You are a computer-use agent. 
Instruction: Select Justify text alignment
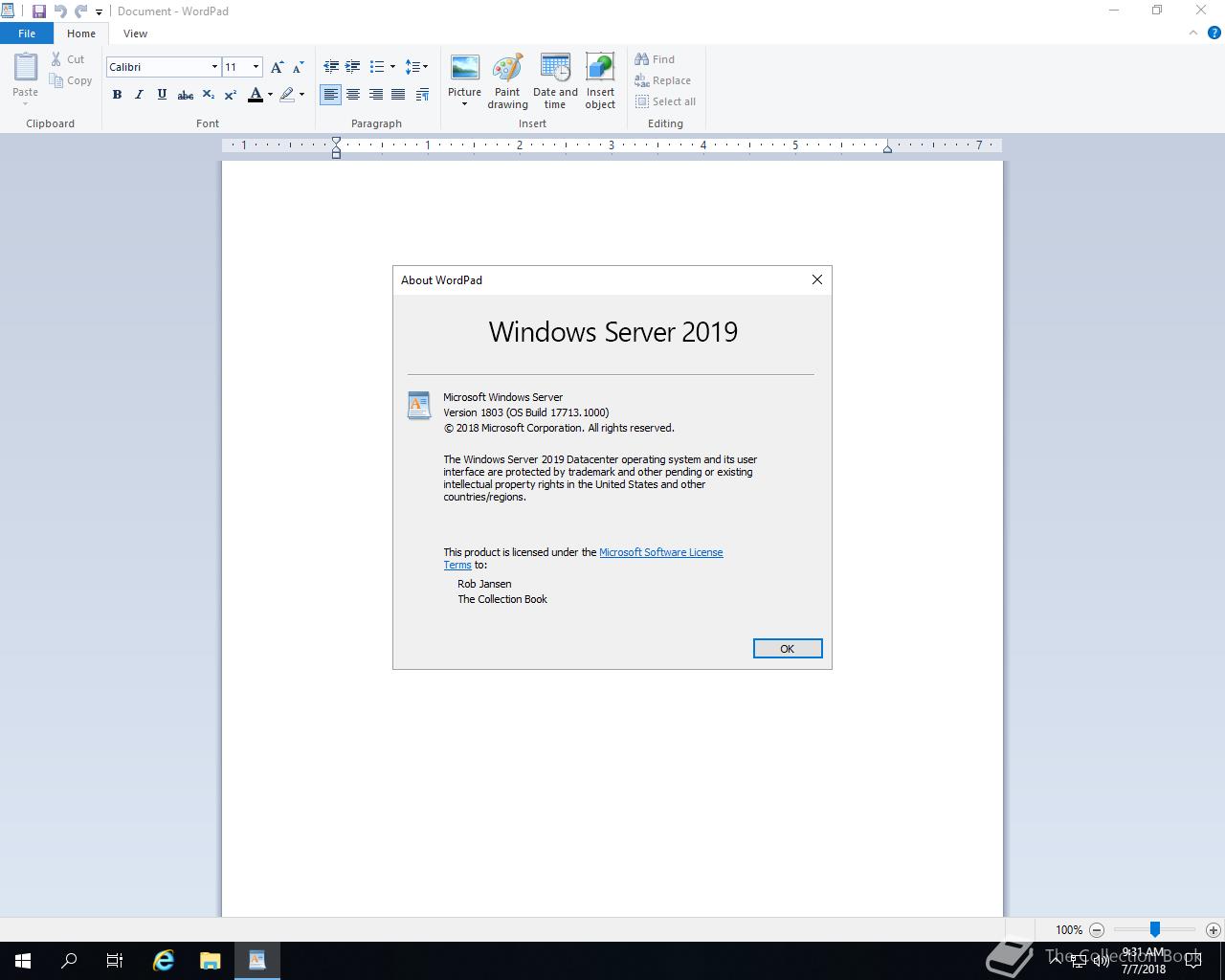pos(398,95)
